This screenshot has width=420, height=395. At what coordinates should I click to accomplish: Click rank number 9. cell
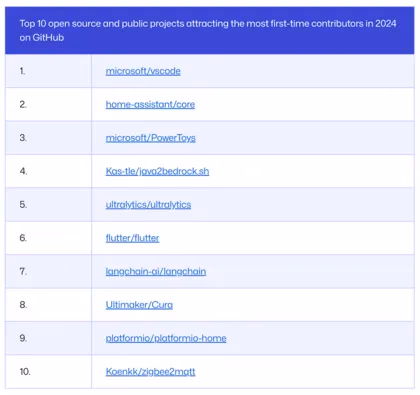tap(48, 338)
